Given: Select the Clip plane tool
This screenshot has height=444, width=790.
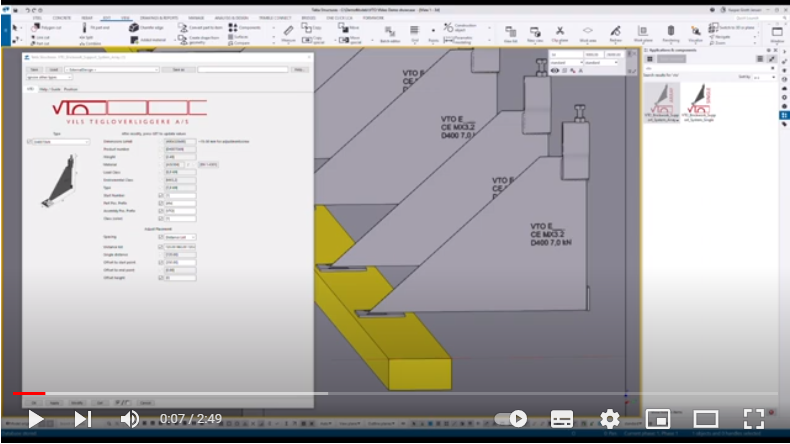Looking at the screenshot, I should pos(560,34).
